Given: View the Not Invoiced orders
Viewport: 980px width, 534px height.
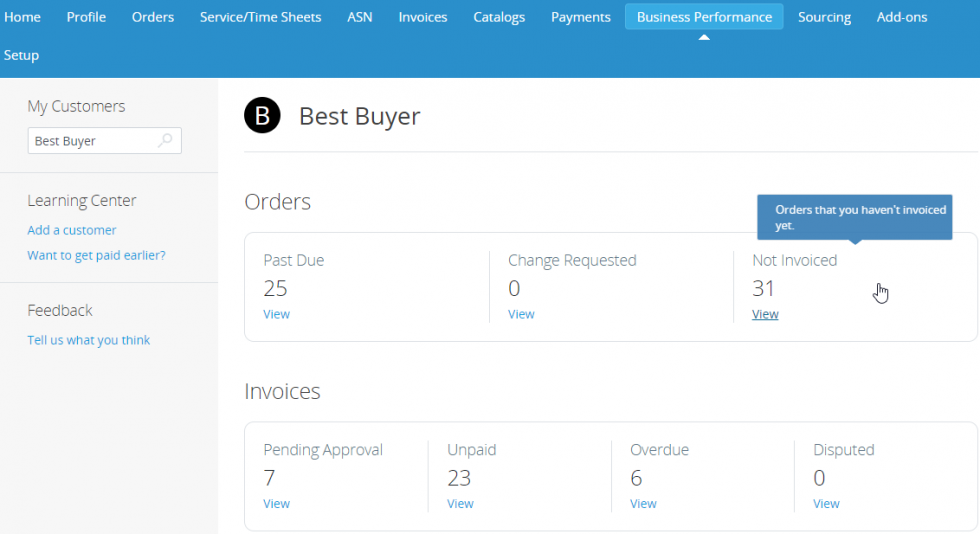Looking at the screenshot, I should (x=765, y=314).
